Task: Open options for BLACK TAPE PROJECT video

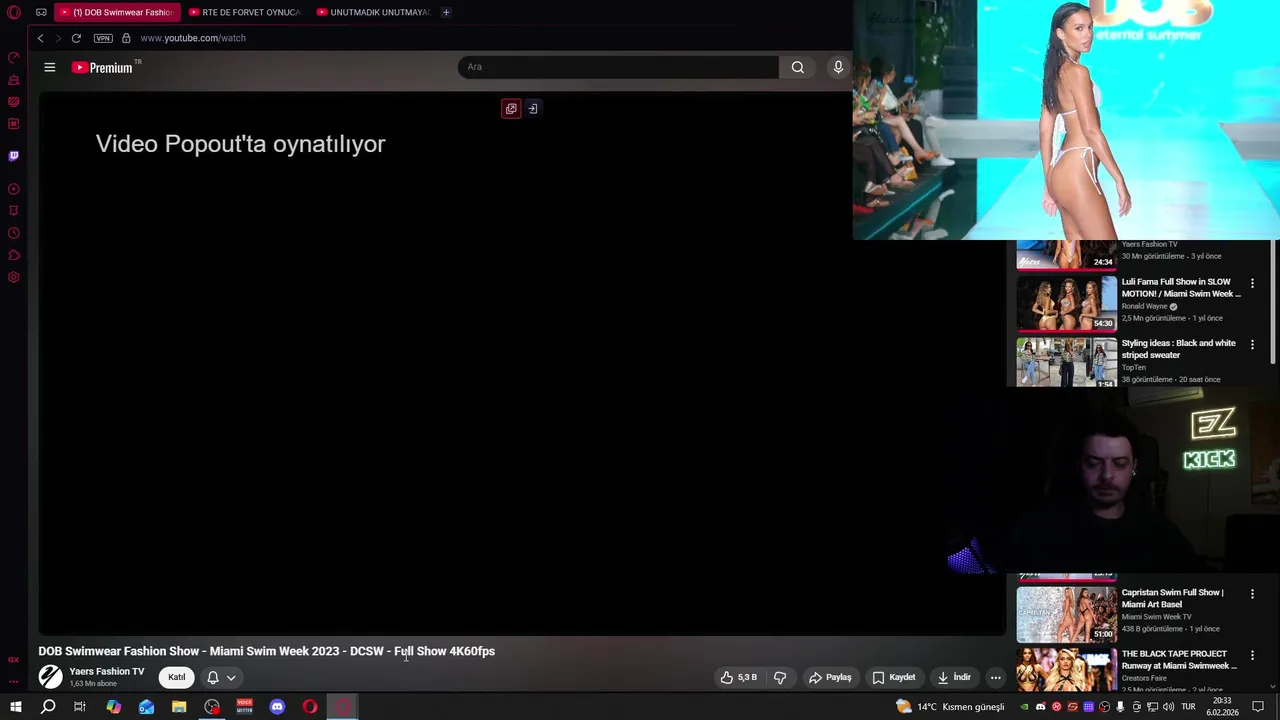Action: coord(1252,656)
